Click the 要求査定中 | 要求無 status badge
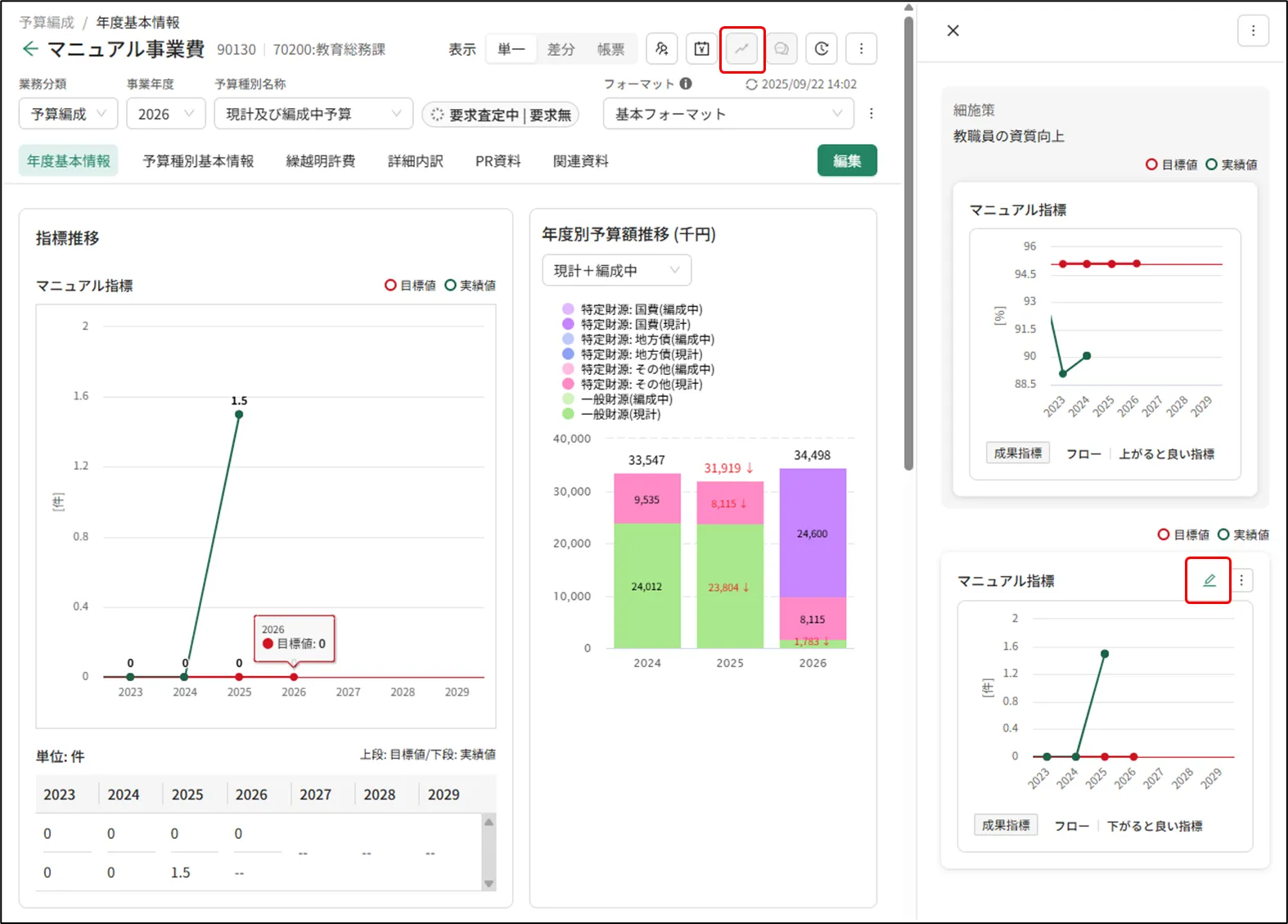The height and width of the screenshot is (924, 1288). coord(501,115)
